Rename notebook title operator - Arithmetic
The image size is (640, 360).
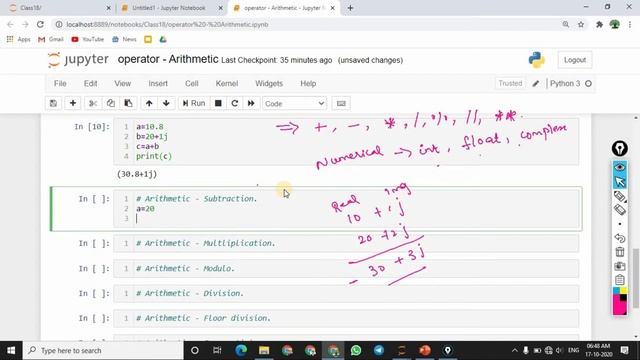pos(168,59)
